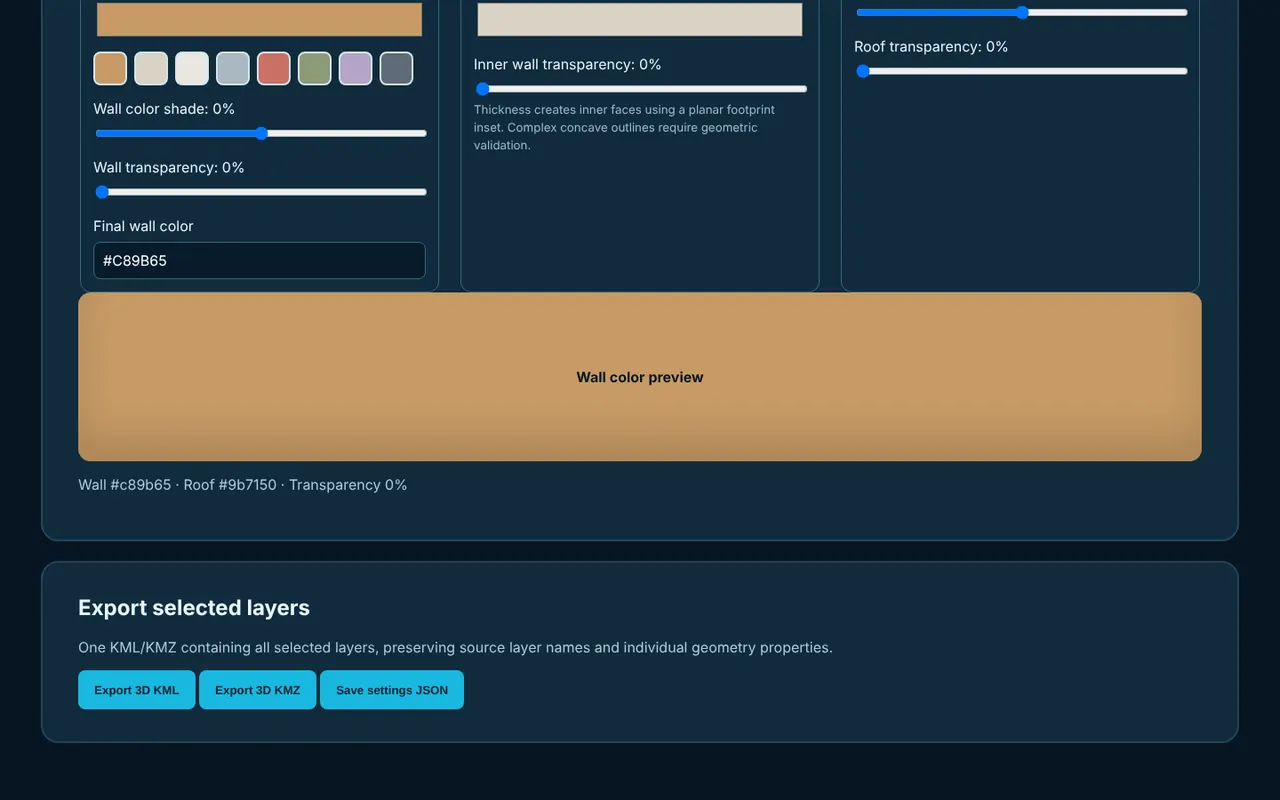Screen dimensions: 1280x800
Task: Save the settings as JSON
Action: coord(392,690)
